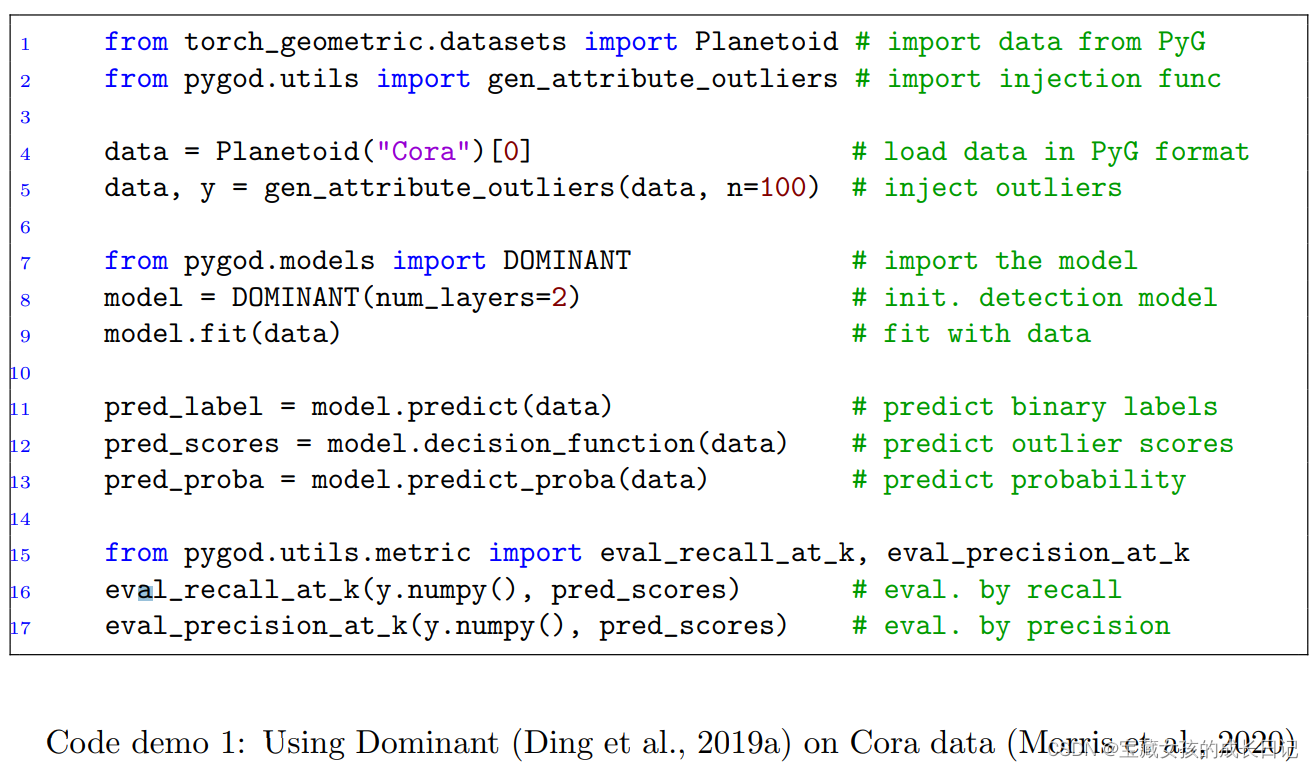Select 'import DOMINANT' on line 7
This screenshot has height=768, width=1314.
(511, 261)
